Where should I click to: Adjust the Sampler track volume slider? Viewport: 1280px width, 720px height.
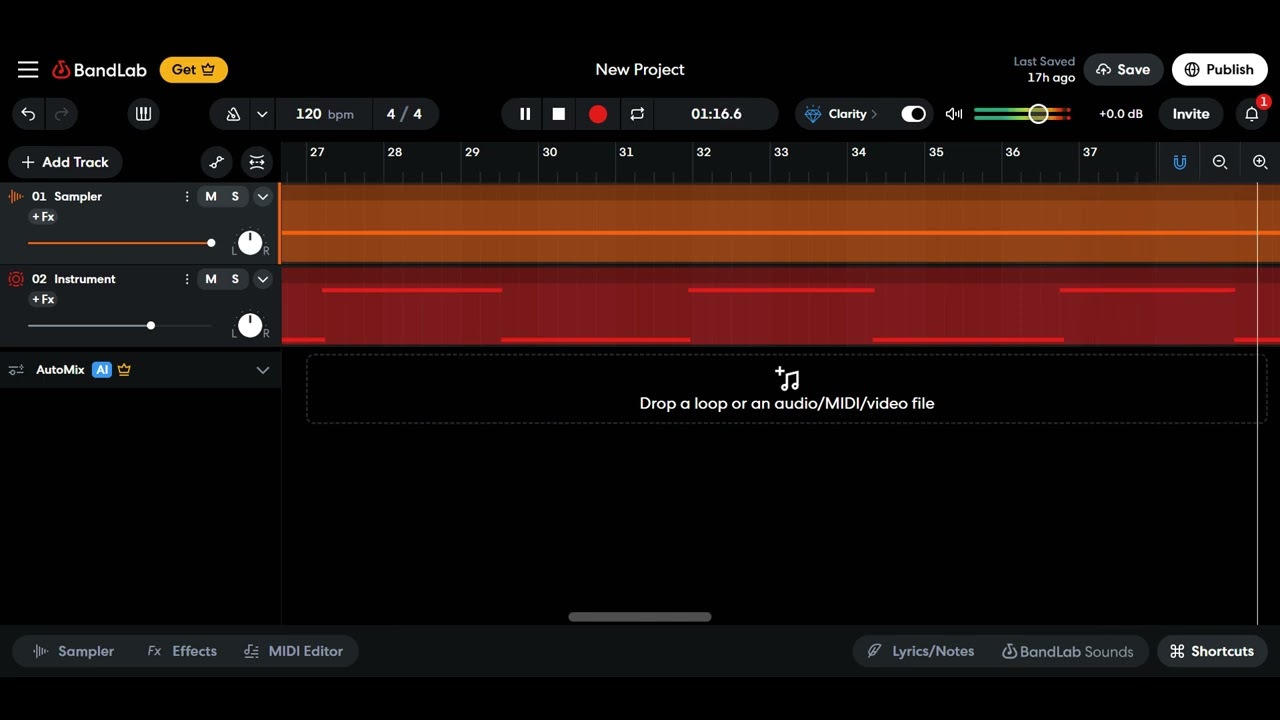point(120,243)
